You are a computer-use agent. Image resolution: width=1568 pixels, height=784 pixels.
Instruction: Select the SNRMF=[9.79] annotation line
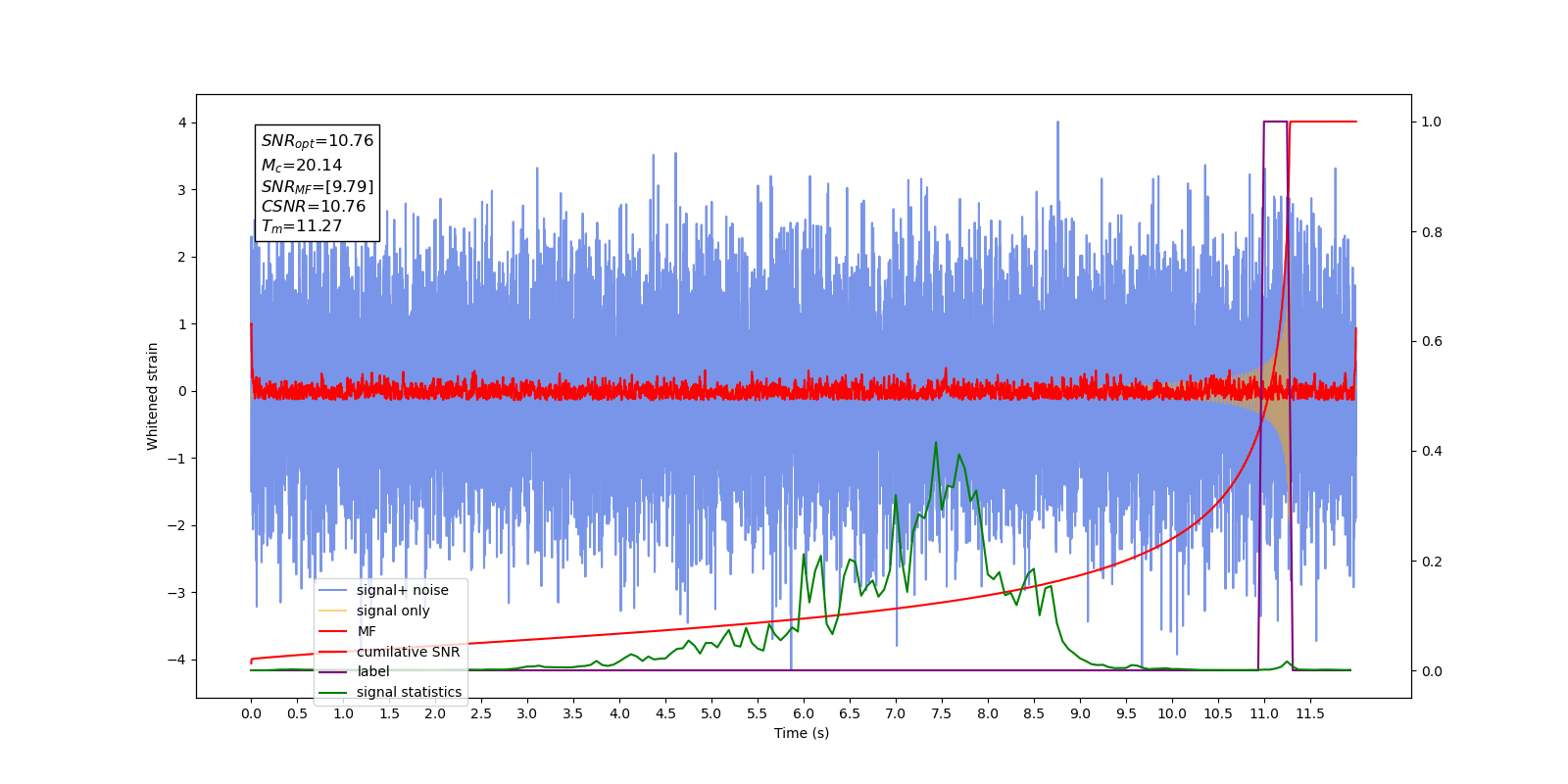318,187
